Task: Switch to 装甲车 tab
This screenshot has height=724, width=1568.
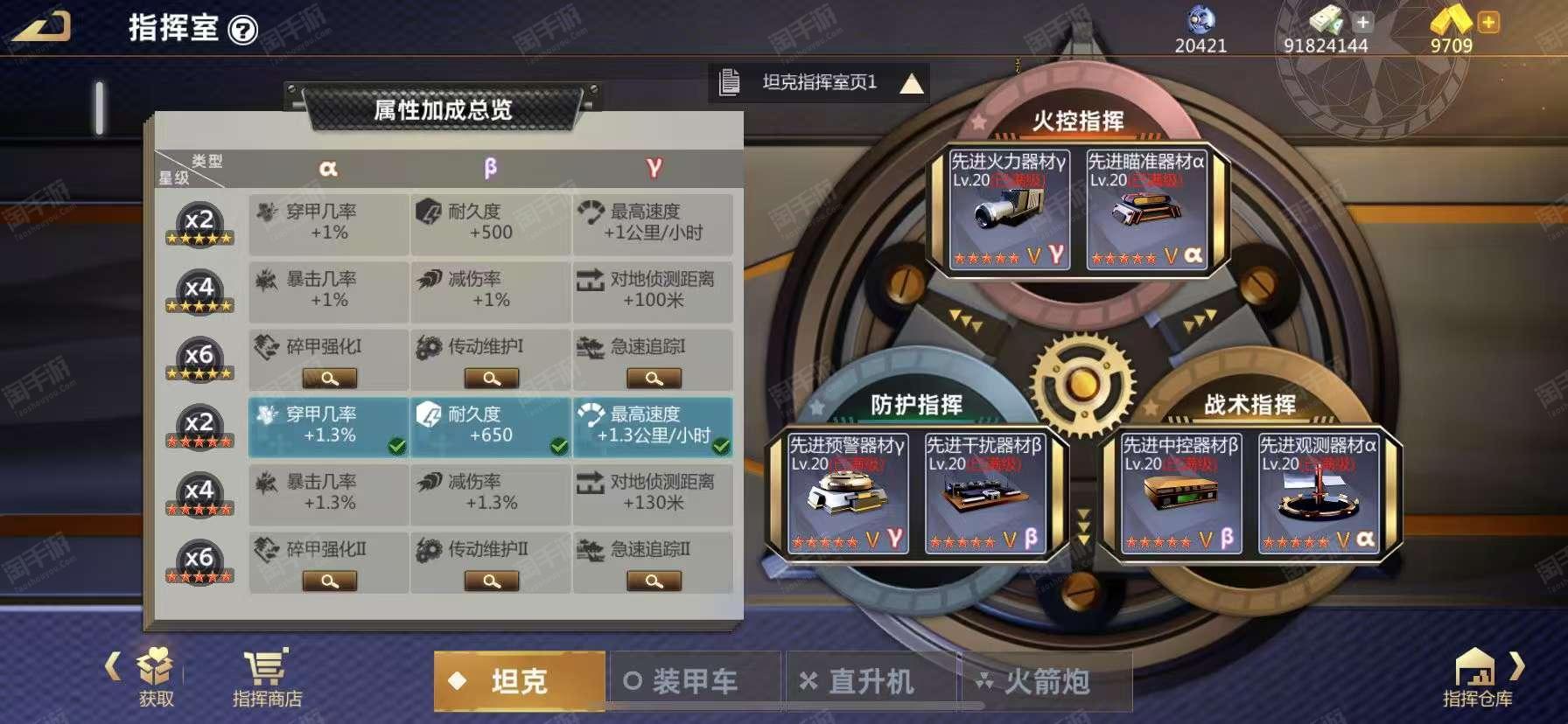Action: 695,680
